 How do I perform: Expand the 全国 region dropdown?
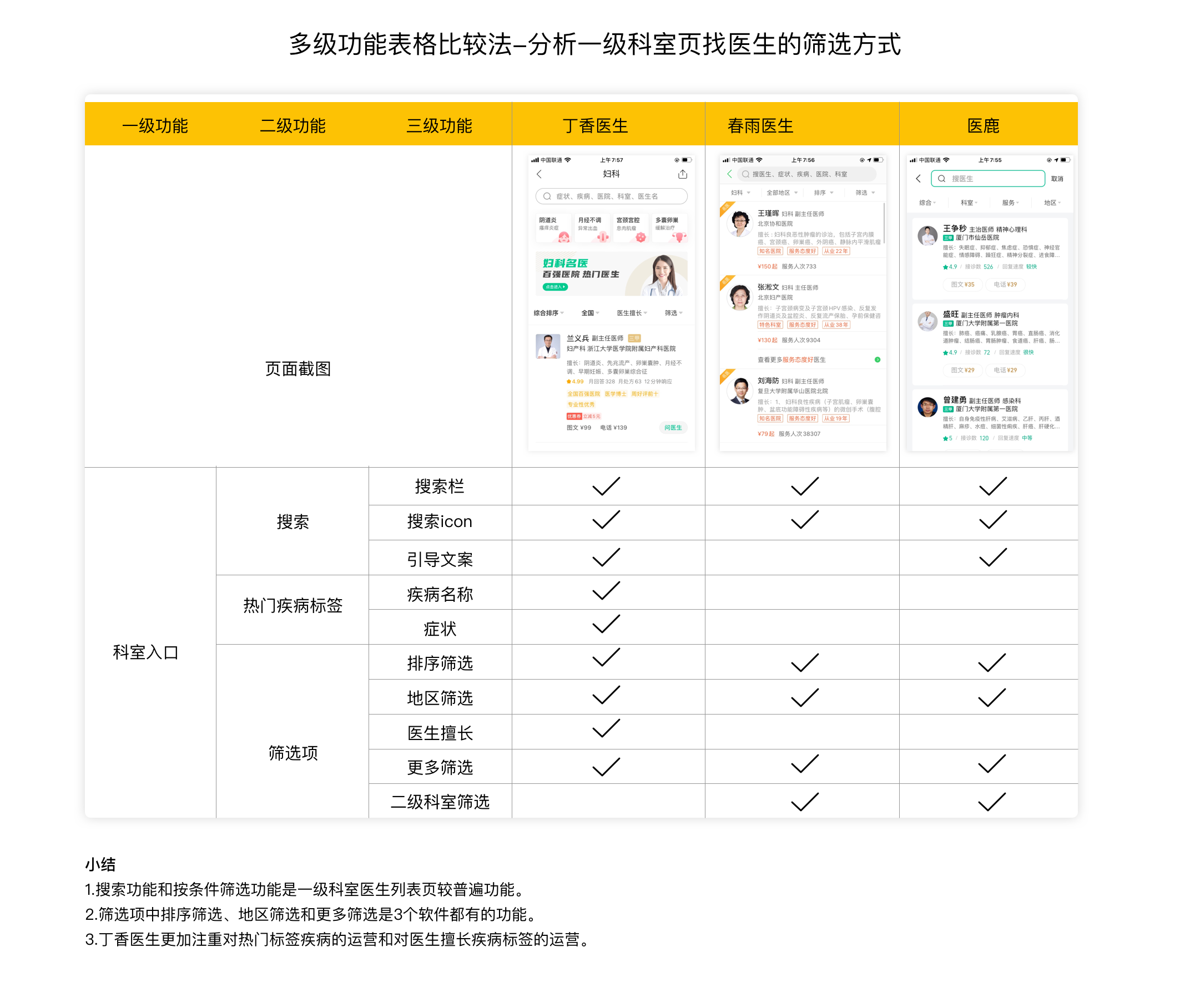590,312
